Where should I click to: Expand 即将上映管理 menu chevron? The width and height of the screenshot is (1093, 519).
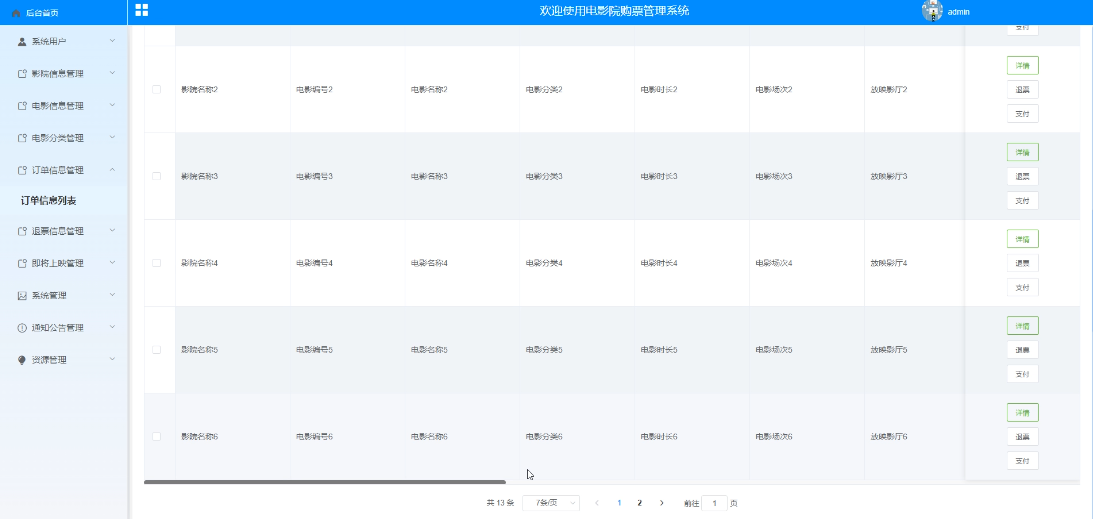point(112,263)
